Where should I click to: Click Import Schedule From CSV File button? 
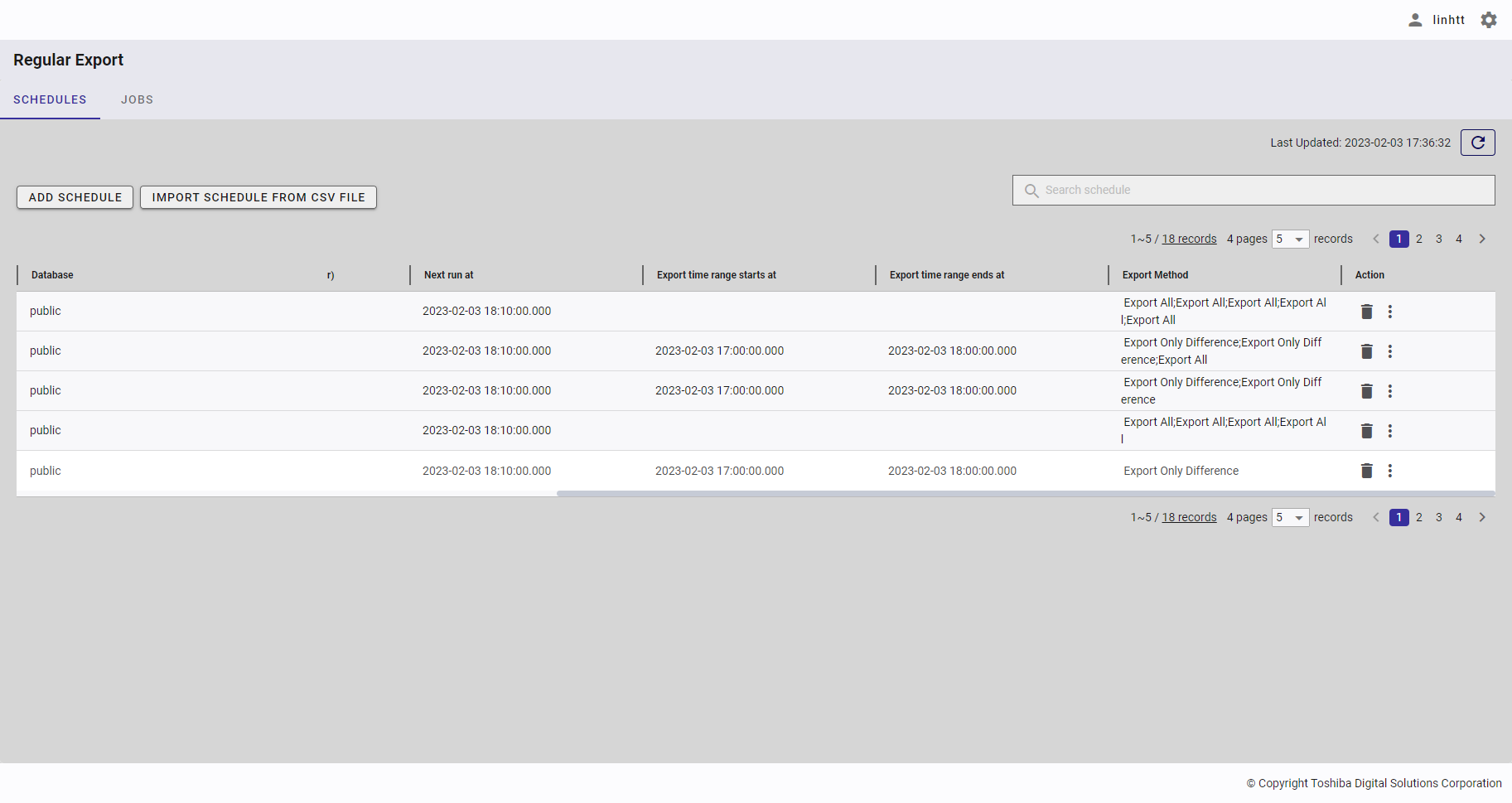258,197
